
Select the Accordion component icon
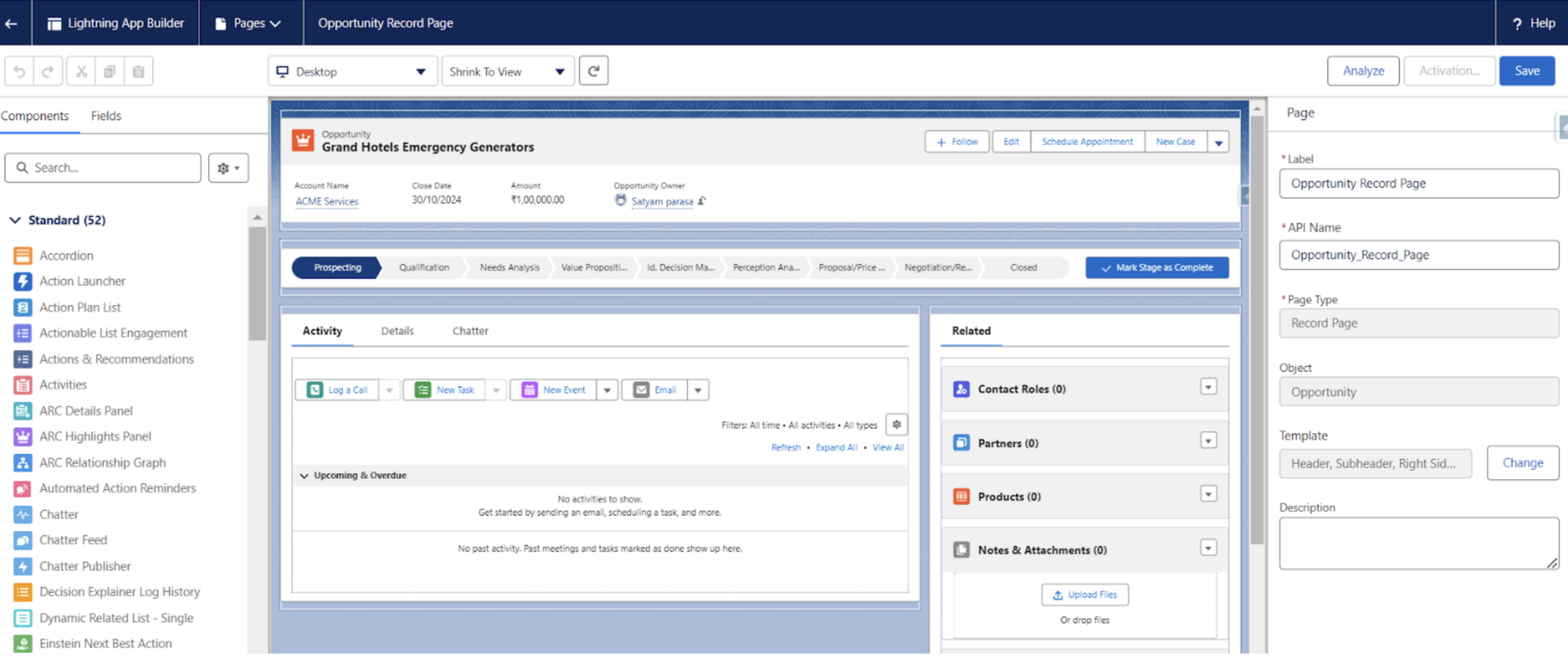tap(23, 256)
